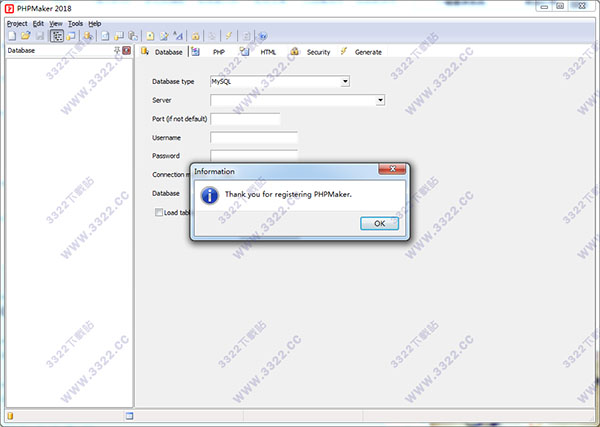Click the 'Thank you for registering PHPMaker.' message
Screen dimensions: 600x427
click(x=288, y=194)
